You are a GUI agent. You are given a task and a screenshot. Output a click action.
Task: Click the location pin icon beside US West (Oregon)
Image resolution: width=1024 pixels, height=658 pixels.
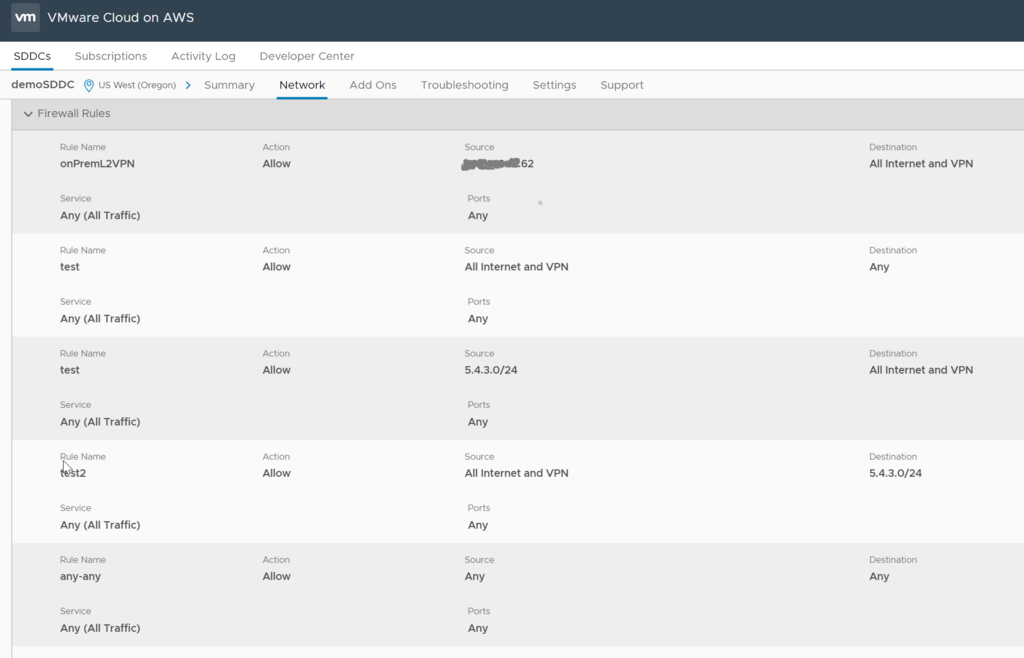[x=89, y=86]
